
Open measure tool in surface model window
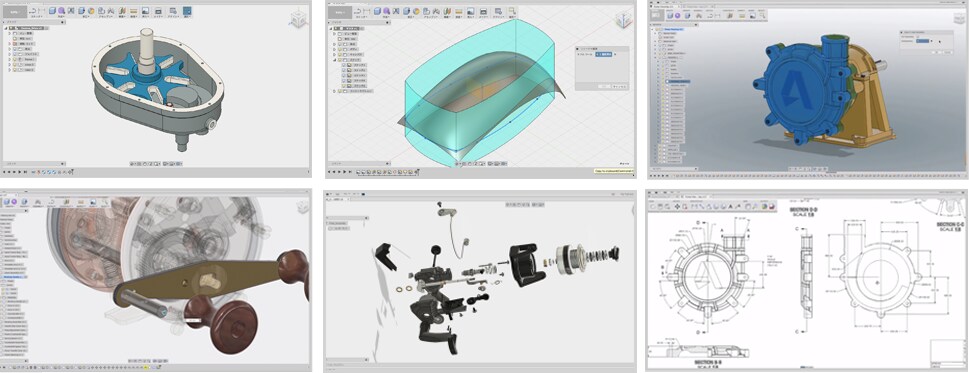click(459, 11)
